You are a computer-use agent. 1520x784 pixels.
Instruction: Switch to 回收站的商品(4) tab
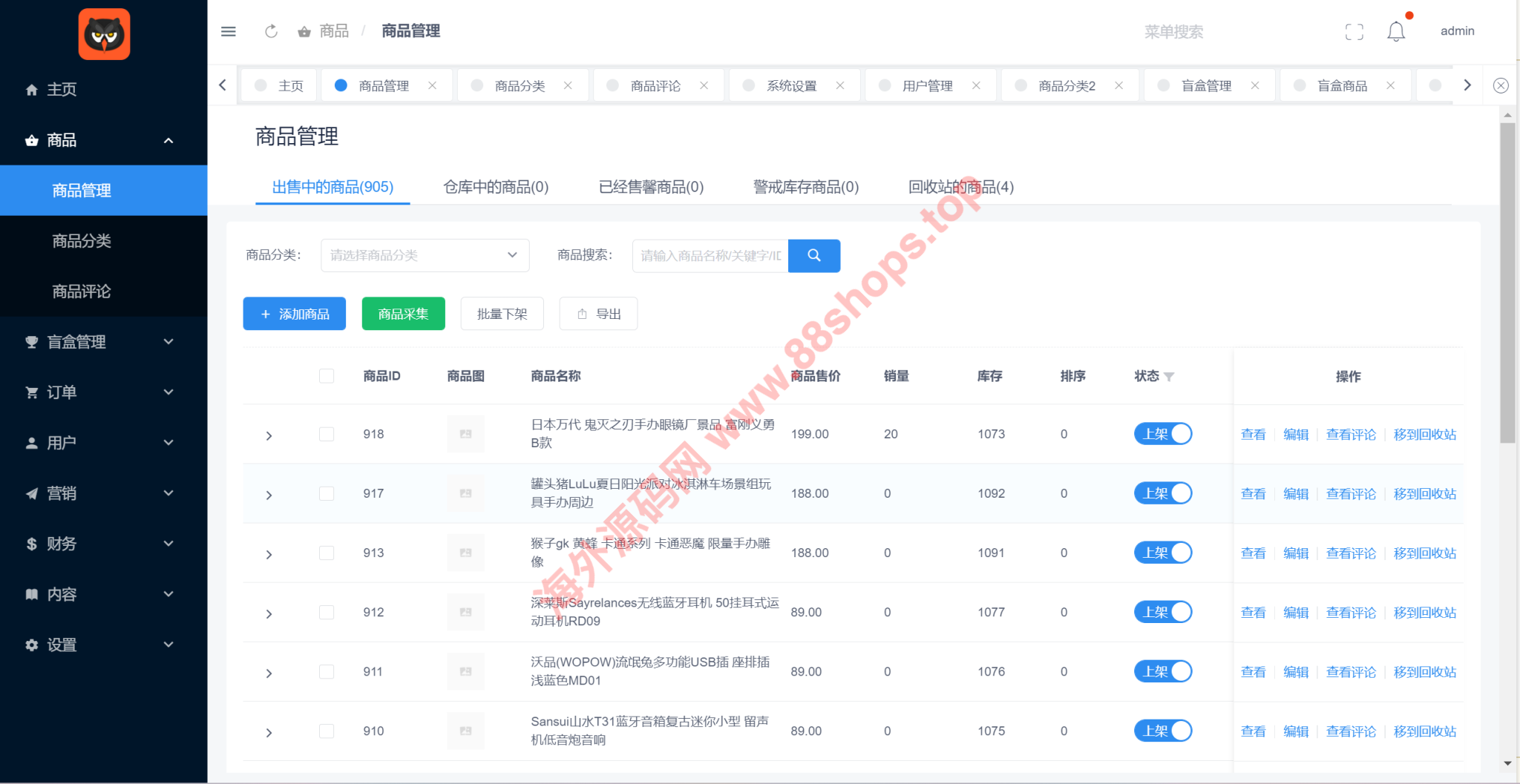pos(960,187)
